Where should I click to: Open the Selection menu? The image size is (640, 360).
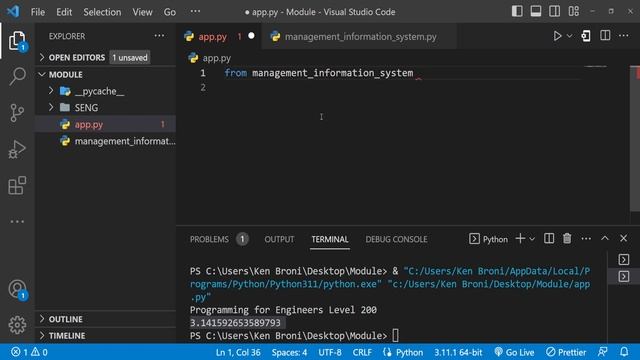tap(102, 12)
